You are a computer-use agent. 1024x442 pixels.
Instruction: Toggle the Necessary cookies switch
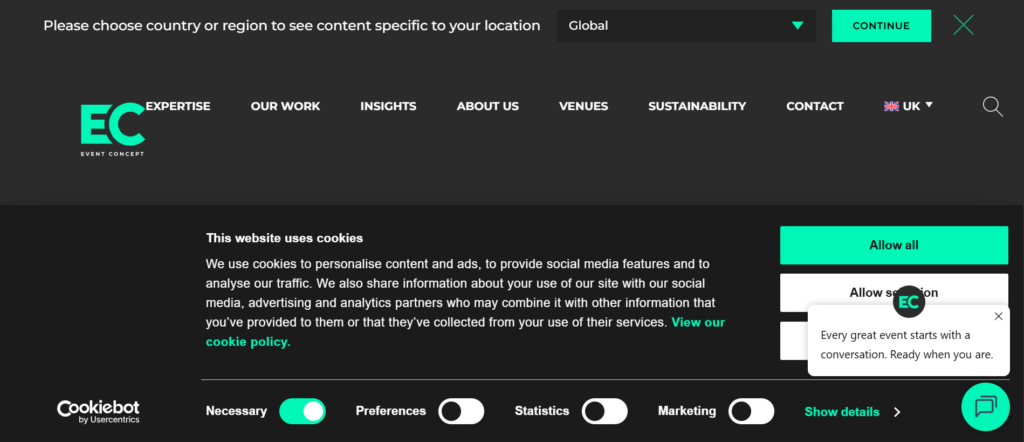[302, 411]
